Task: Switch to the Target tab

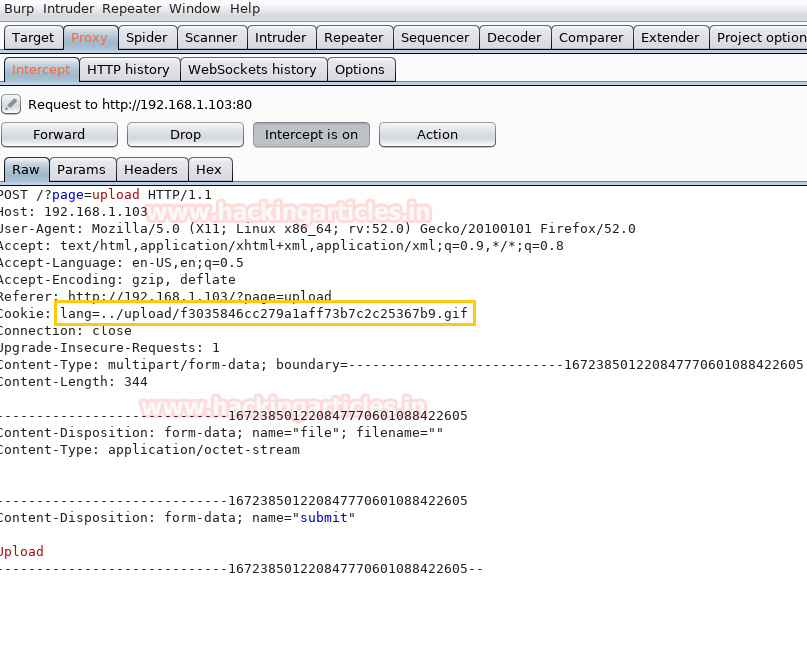Action: tap(33, 38)
